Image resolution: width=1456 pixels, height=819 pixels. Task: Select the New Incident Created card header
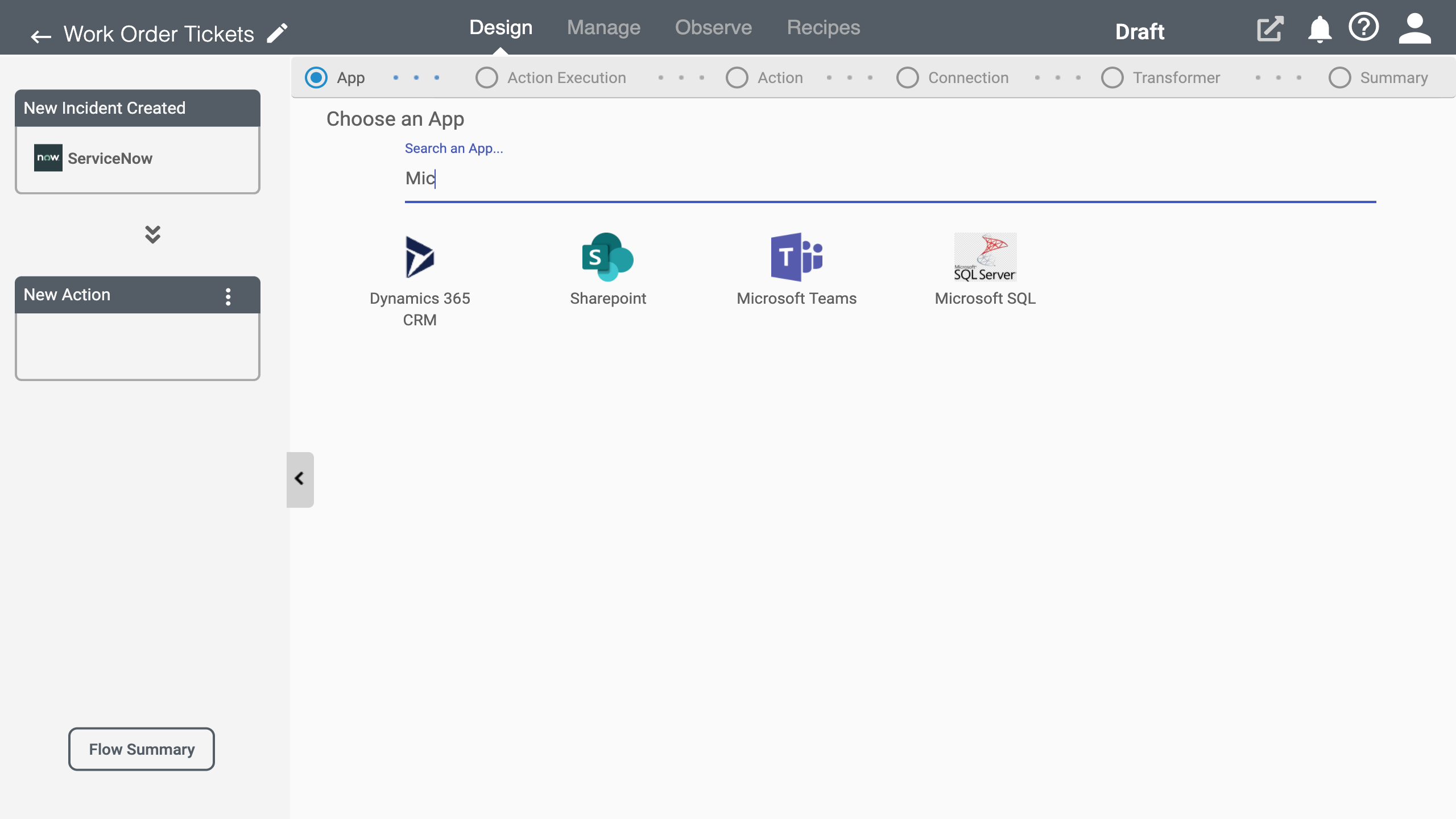138,108
